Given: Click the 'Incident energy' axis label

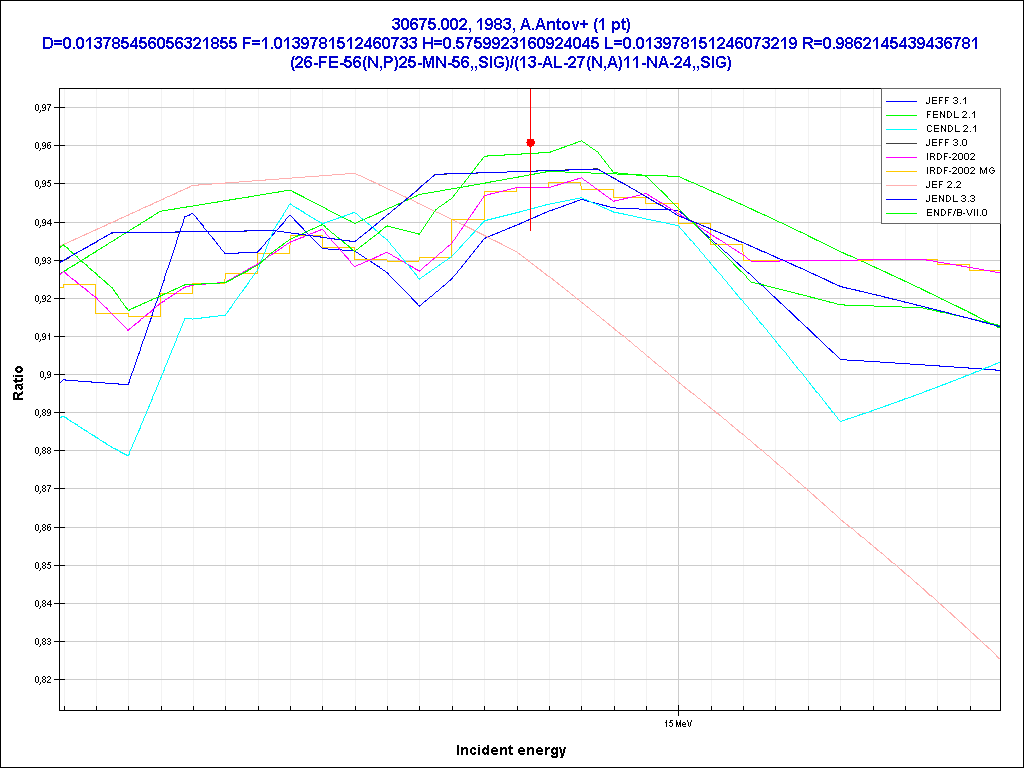Looking at the screenshot, I should point(511,750).
